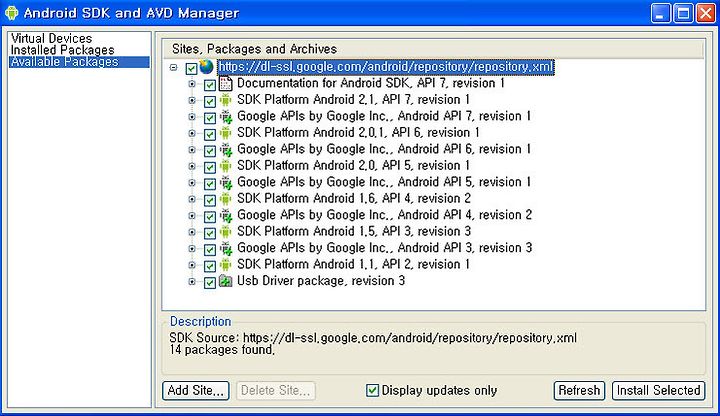Click the Android icon for SDK Platform 2.0
Viewport: 720px width, 416px height.
tap(225, 166)
